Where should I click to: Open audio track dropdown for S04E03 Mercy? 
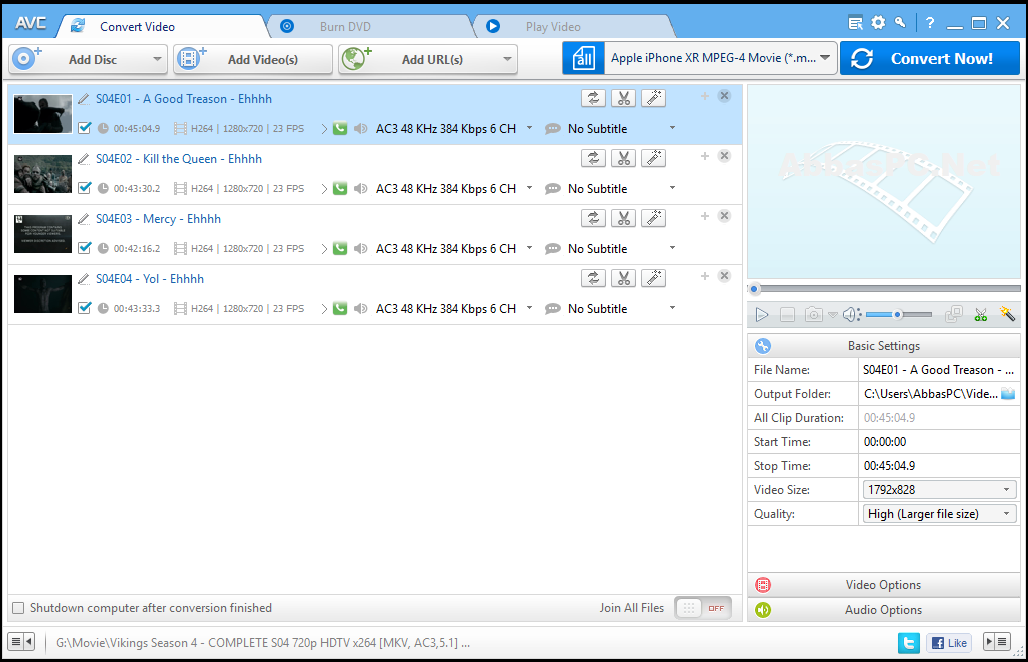(x=530, y=248)
